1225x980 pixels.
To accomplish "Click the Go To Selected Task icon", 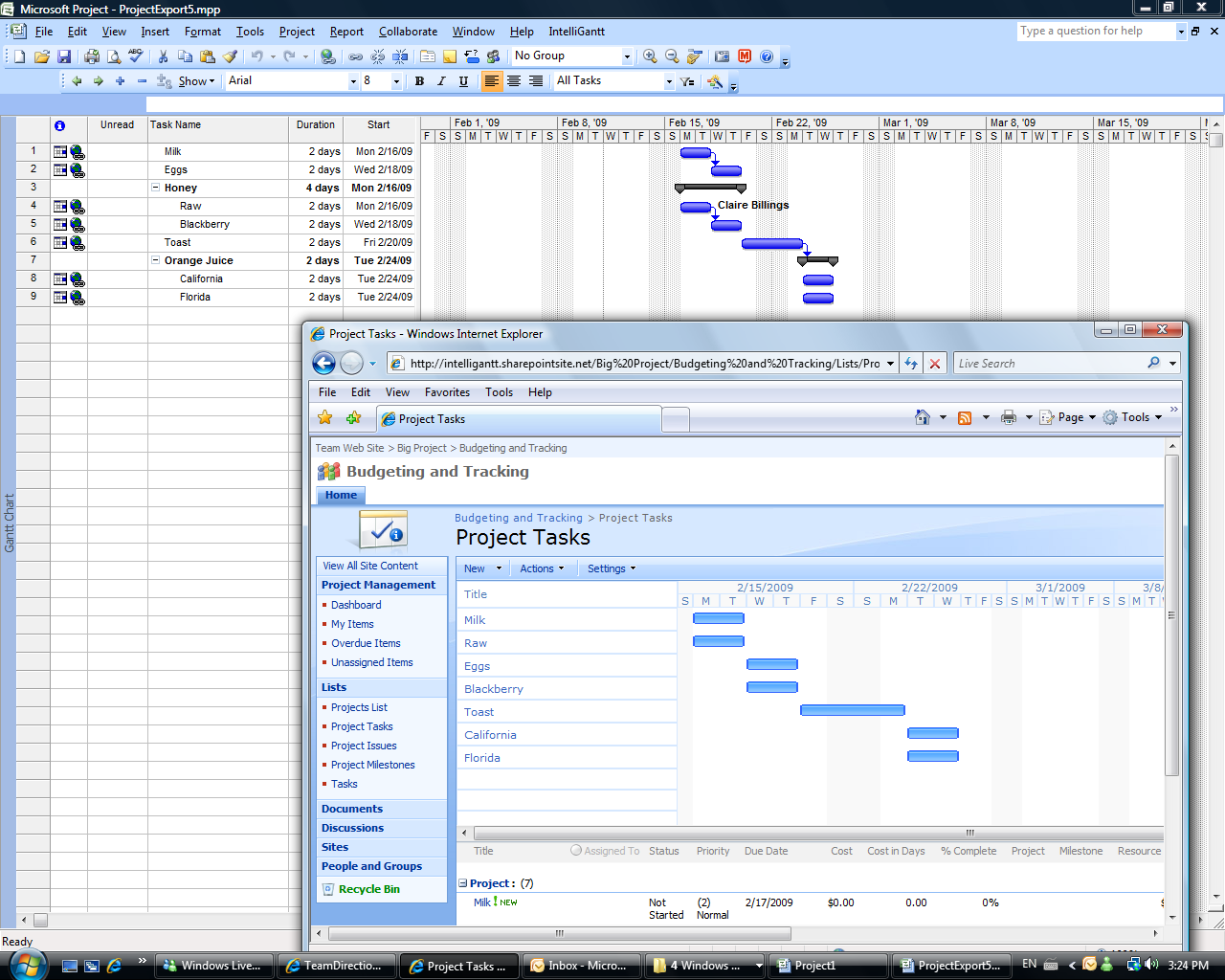I will point(695,56).
